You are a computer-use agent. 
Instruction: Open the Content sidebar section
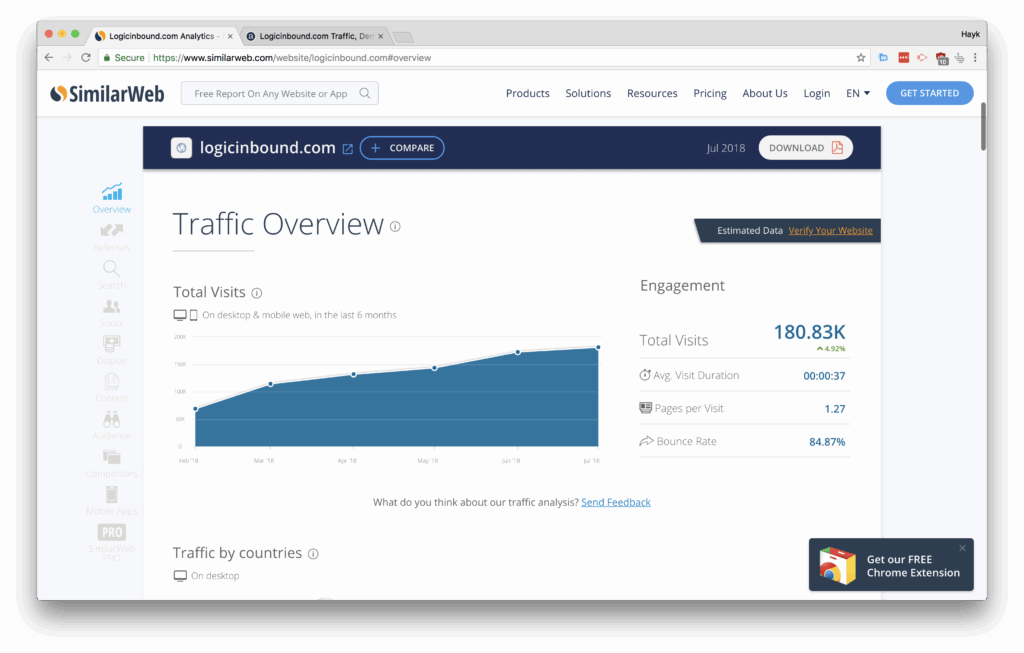click(112, 388)
